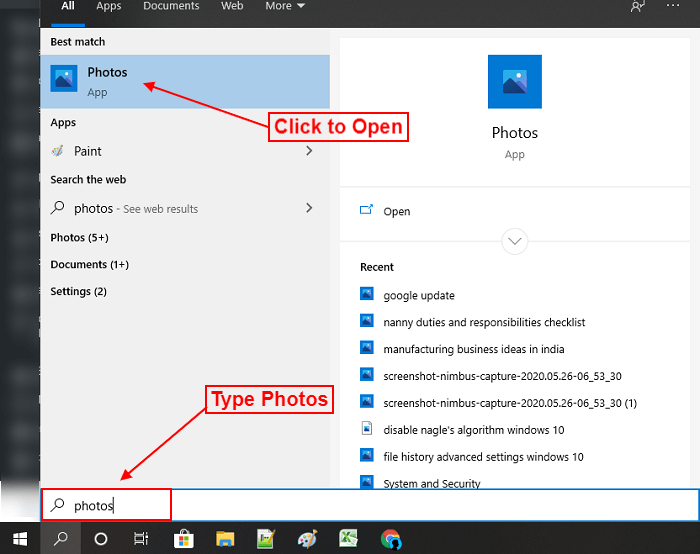
Task: Click 'photos - See web results' entry
Action: pyautogui.click(x=185, y=208)
